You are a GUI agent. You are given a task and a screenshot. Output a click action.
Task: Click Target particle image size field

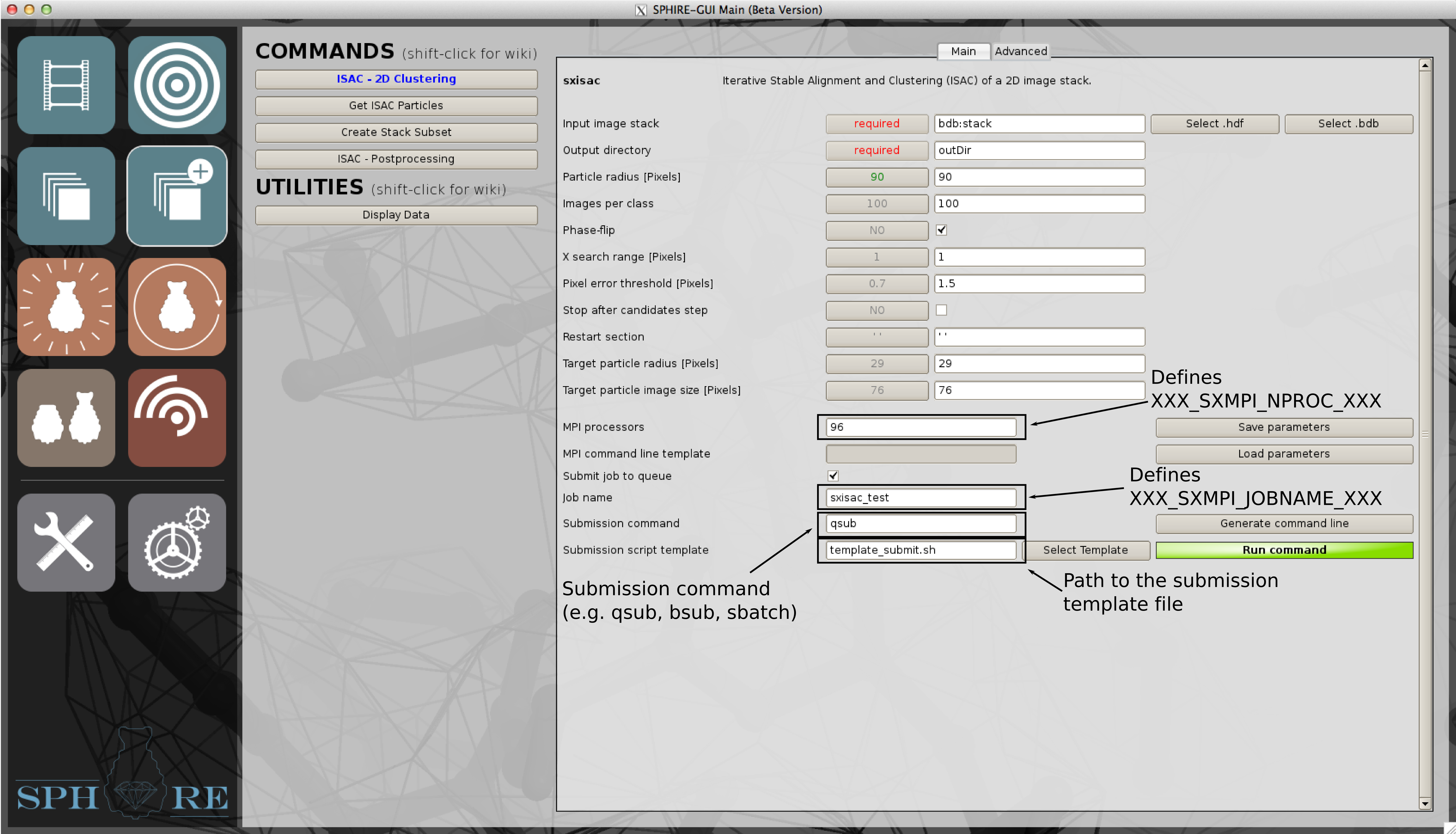tap(1039, 390)
